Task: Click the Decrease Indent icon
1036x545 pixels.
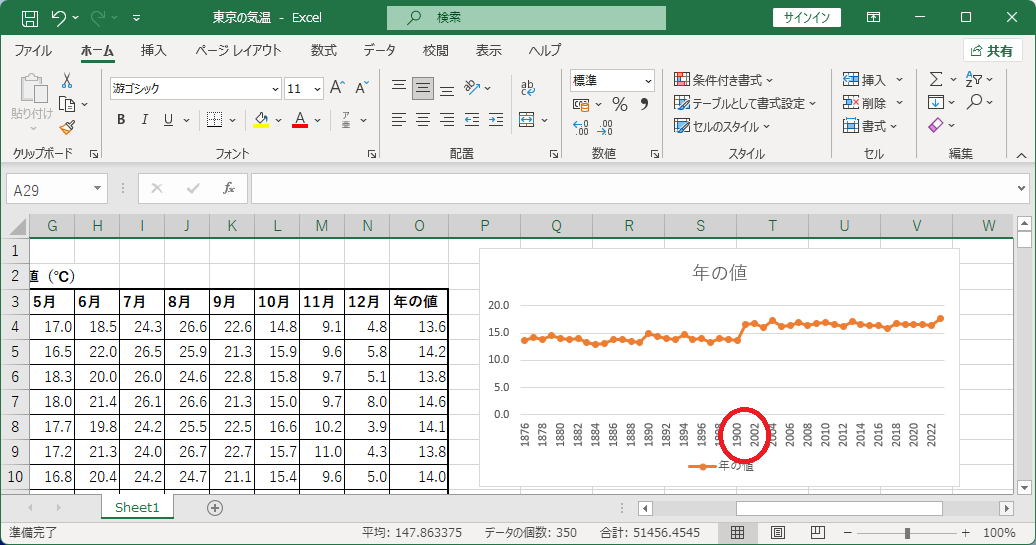Action: click(x=472, y=120)
